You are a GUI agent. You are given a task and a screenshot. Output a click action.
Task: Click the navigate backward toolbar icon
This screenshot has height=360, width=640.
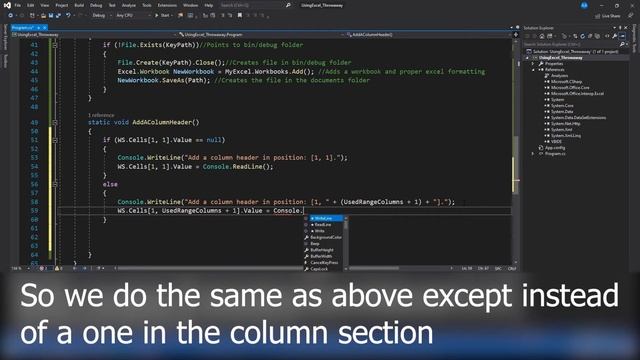click(11, 16)
